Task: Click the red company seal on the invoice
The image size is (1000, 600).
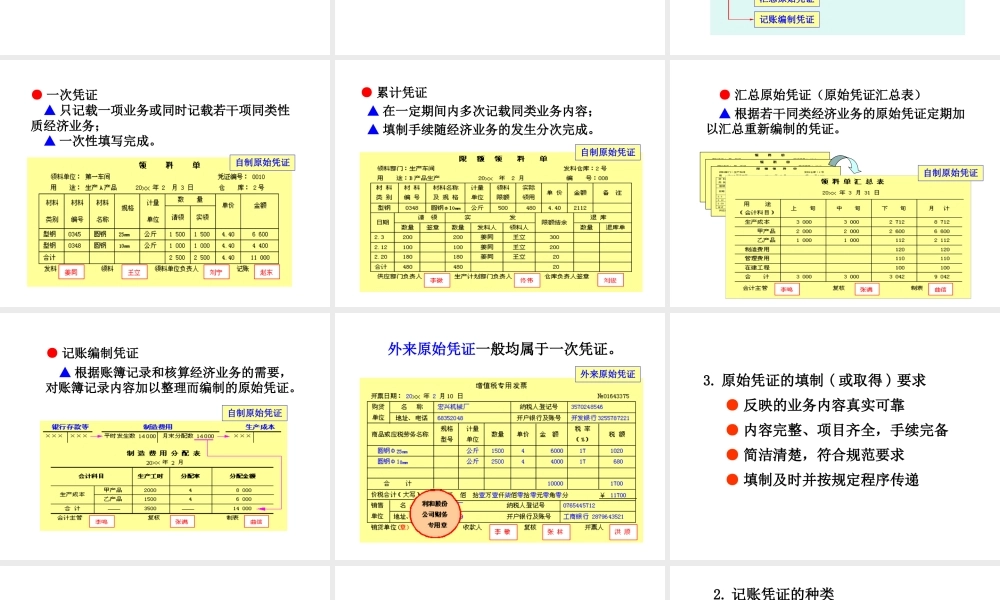Action: coord(437,513)
